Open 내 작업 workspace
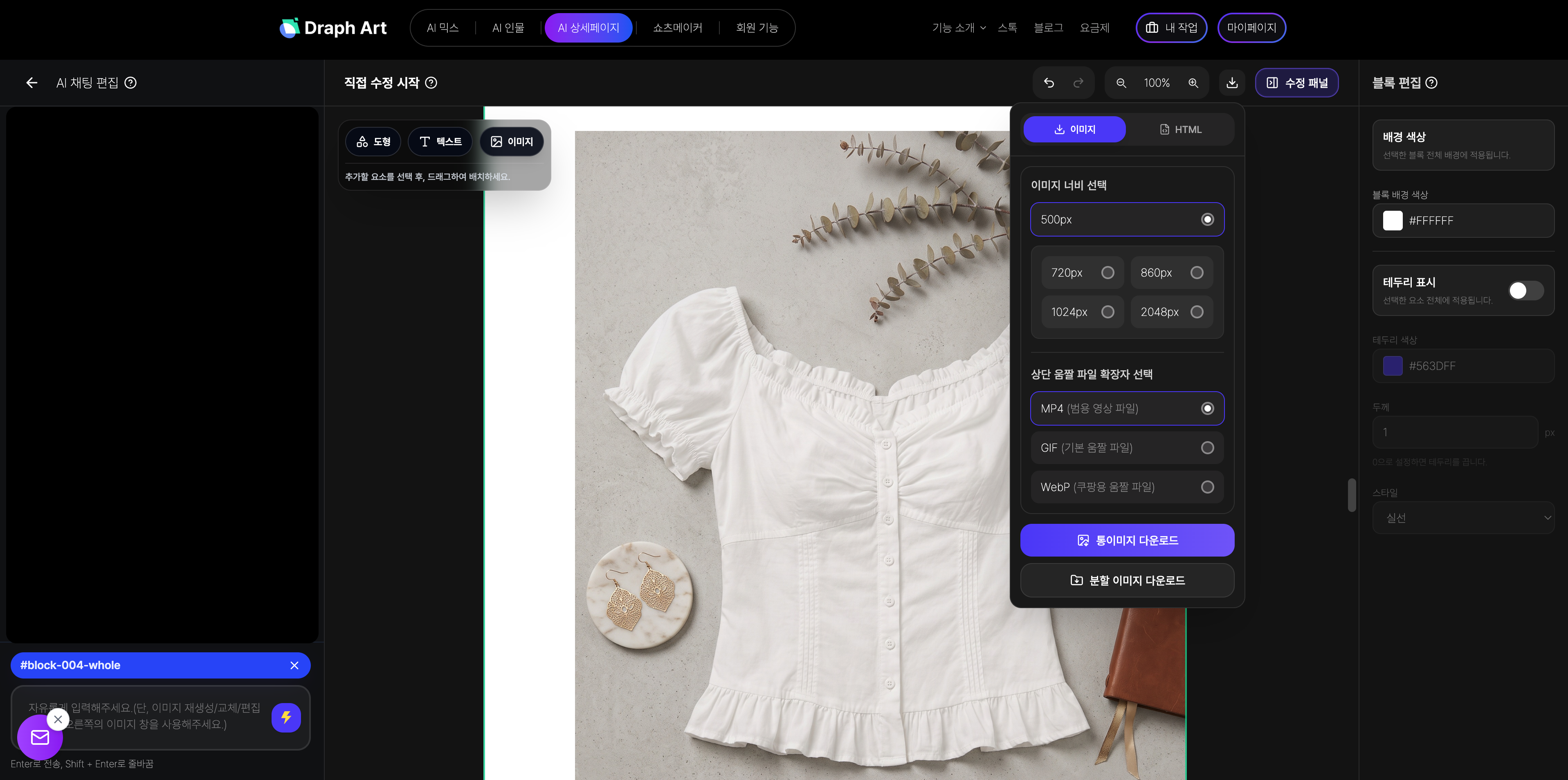The width and height of the screenshot is (1568, 780). point(1172,28)
